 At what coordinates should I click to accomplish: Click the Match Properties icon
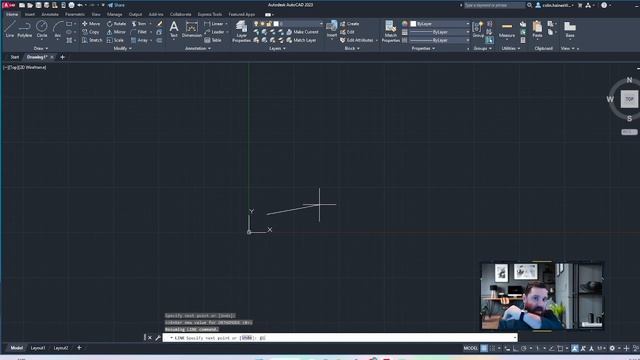391,31
